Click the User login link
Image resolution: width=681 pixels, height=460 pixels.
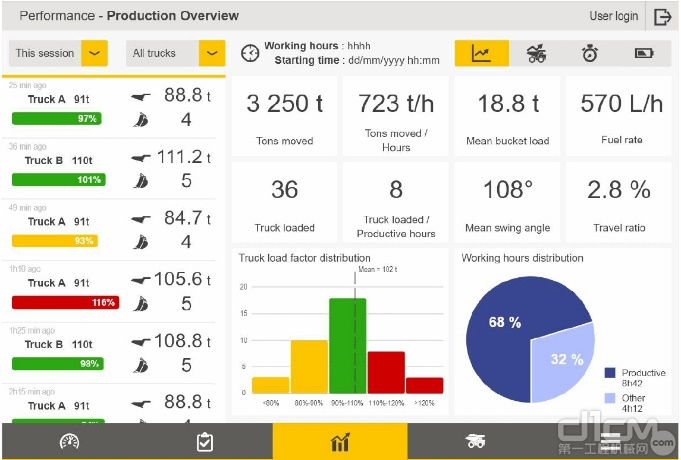pos(613,16)
